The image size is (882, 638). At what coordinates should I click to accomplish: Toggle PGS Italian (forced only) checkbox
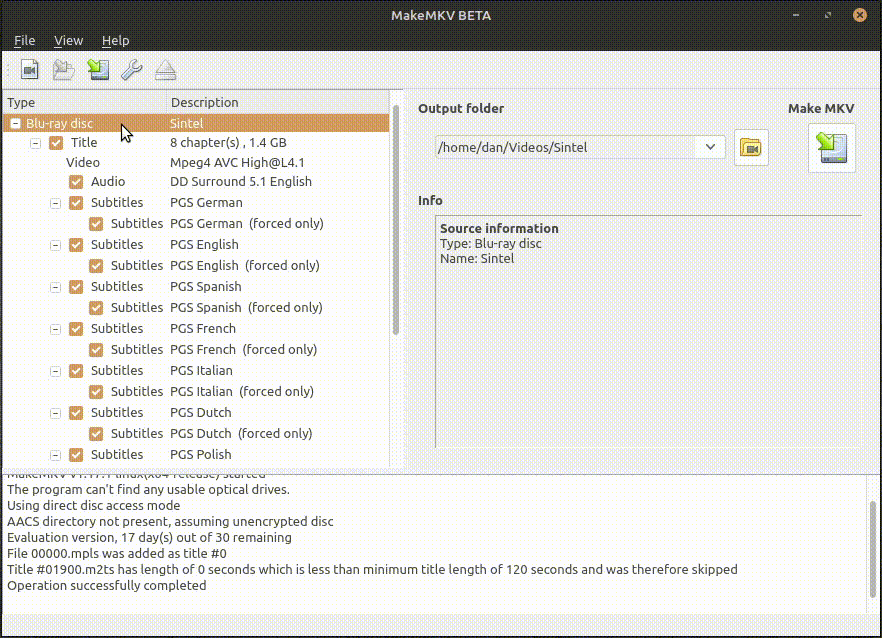click(96, 392)
